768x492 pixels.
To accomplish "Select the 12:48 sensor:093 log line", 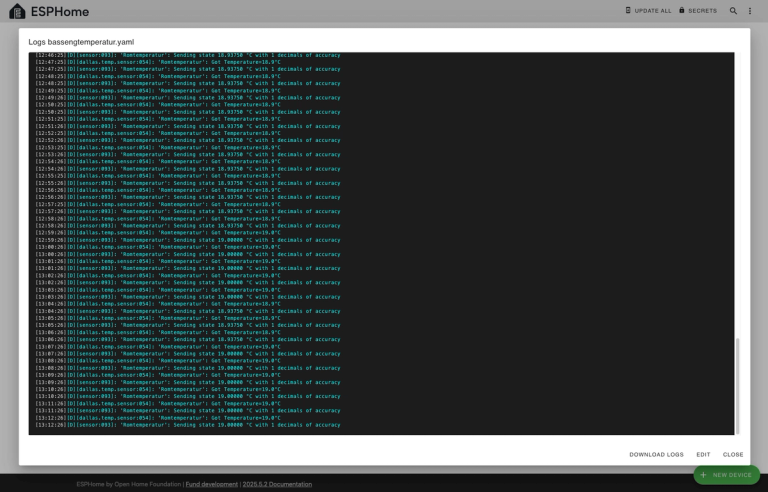I will (188, 83).
